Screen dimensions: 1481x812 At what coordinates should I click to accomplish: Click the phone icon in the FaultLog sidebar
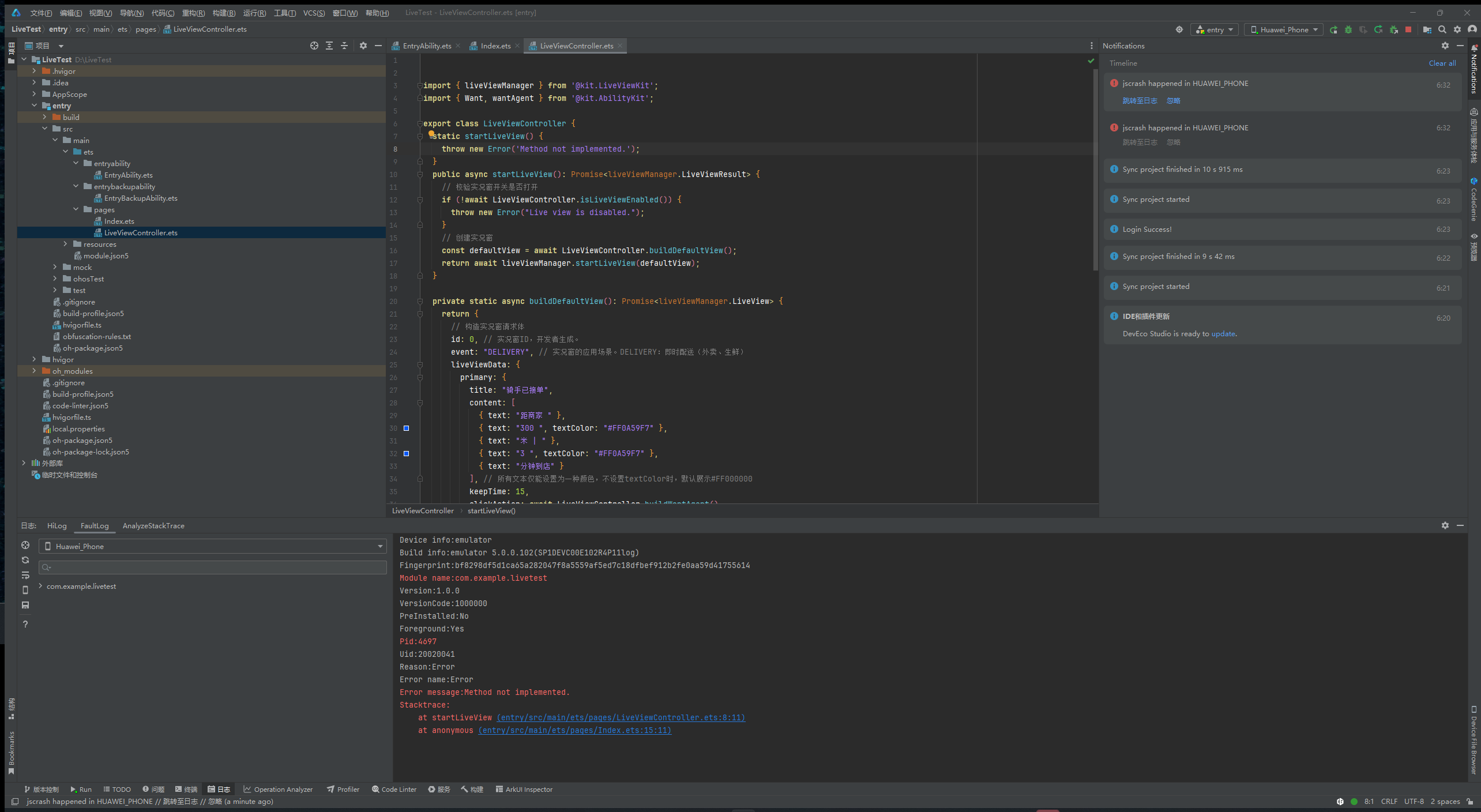[25, 590]
